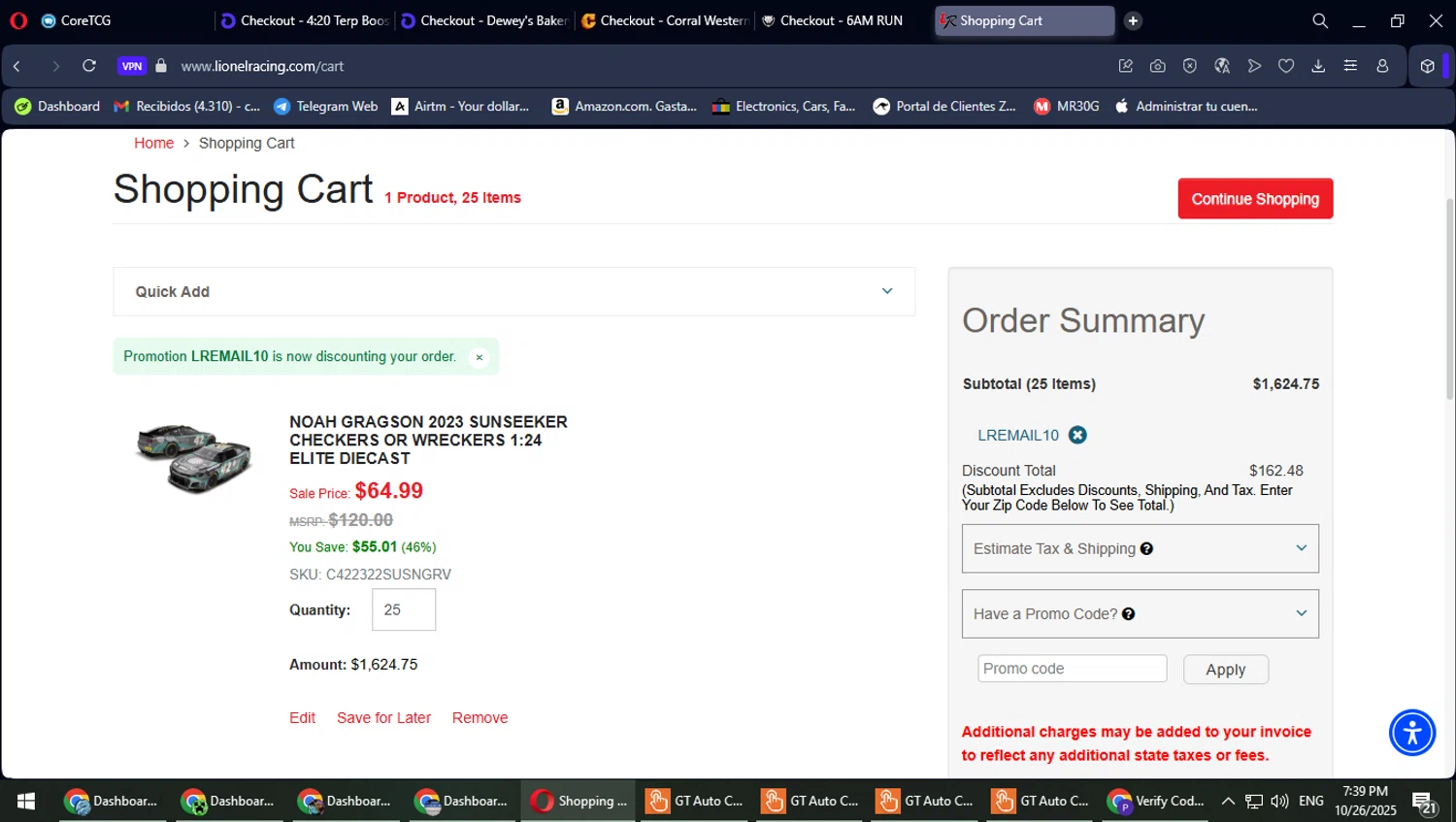The image size is (1456, 822).
Task: Open the ENG language selector
Action: point(1311,801)
